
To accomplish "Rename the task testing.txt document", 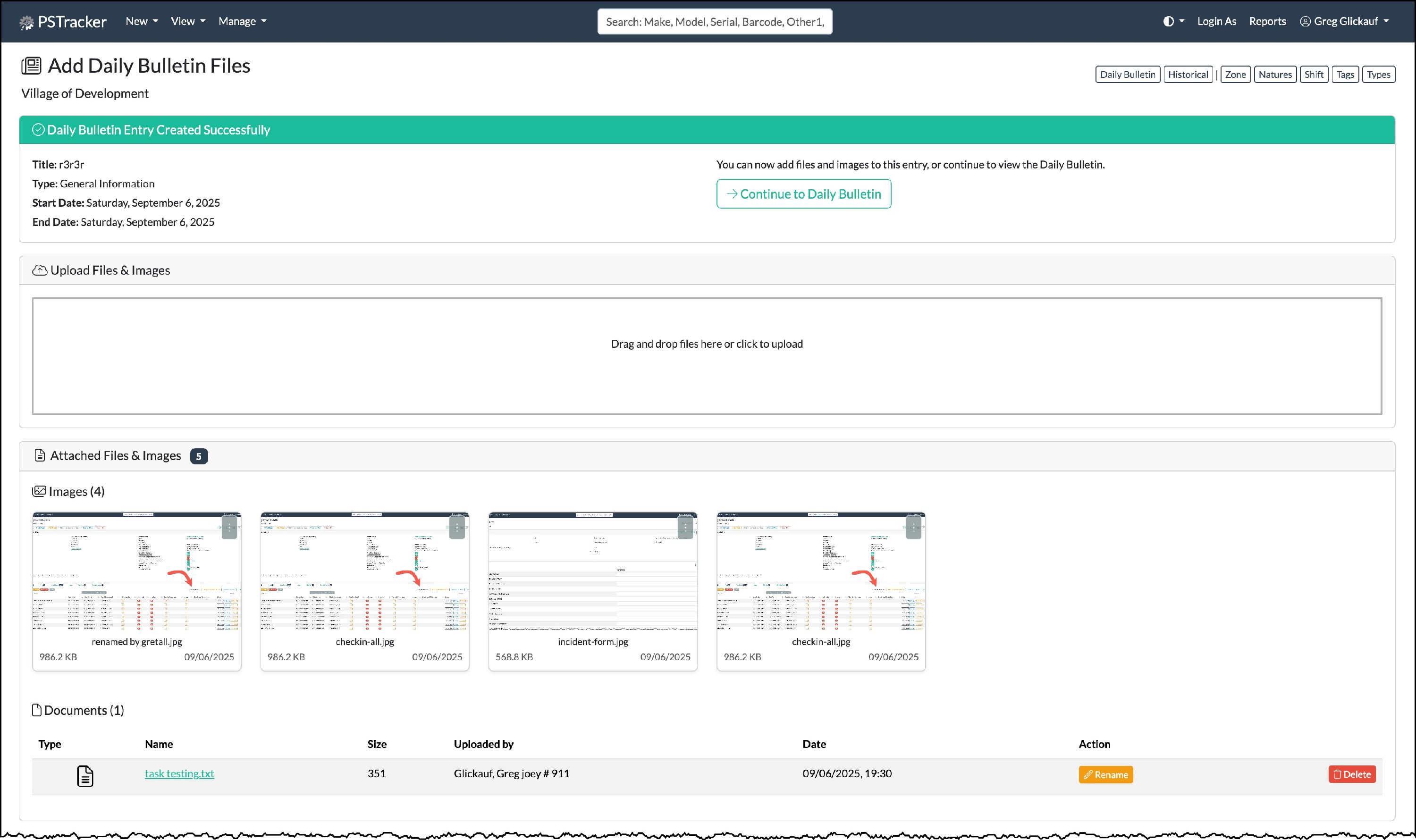I will (x=1105, y=775).
